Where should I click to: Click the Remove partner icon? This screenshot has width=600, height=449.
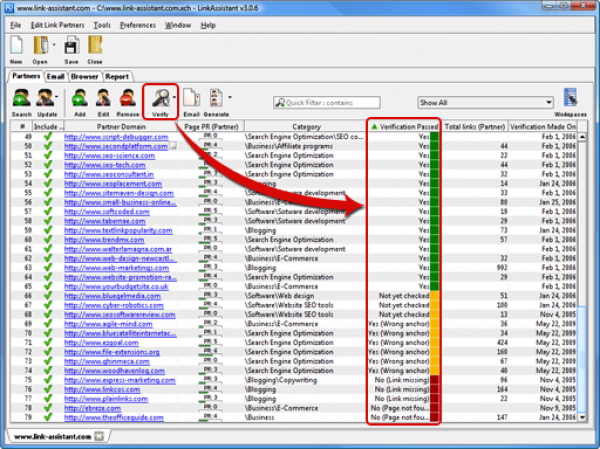128,98
